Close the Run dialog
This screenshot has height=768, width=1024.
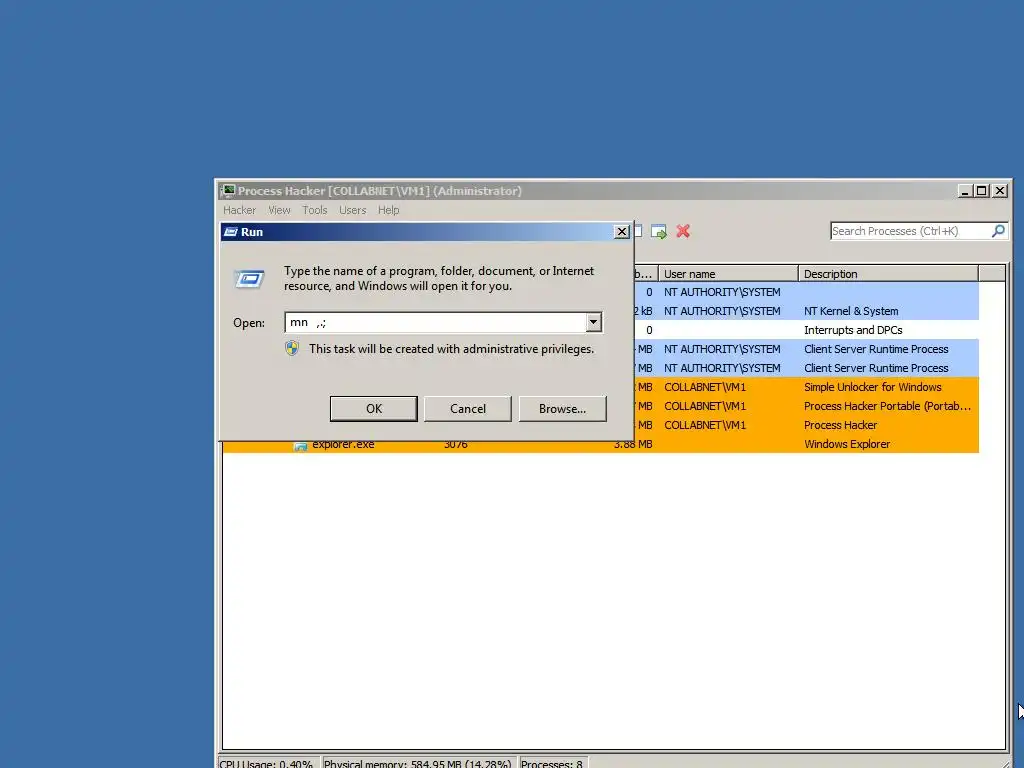point(622,232)
